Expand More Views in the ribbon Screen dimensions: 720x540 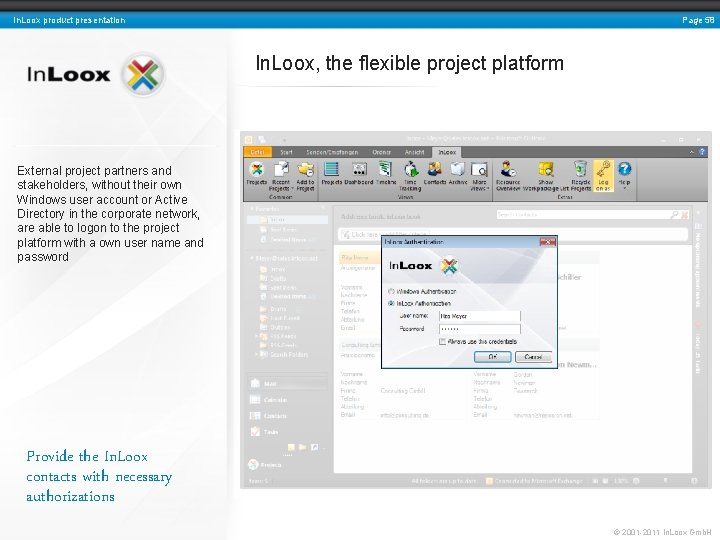pos(479,176)
